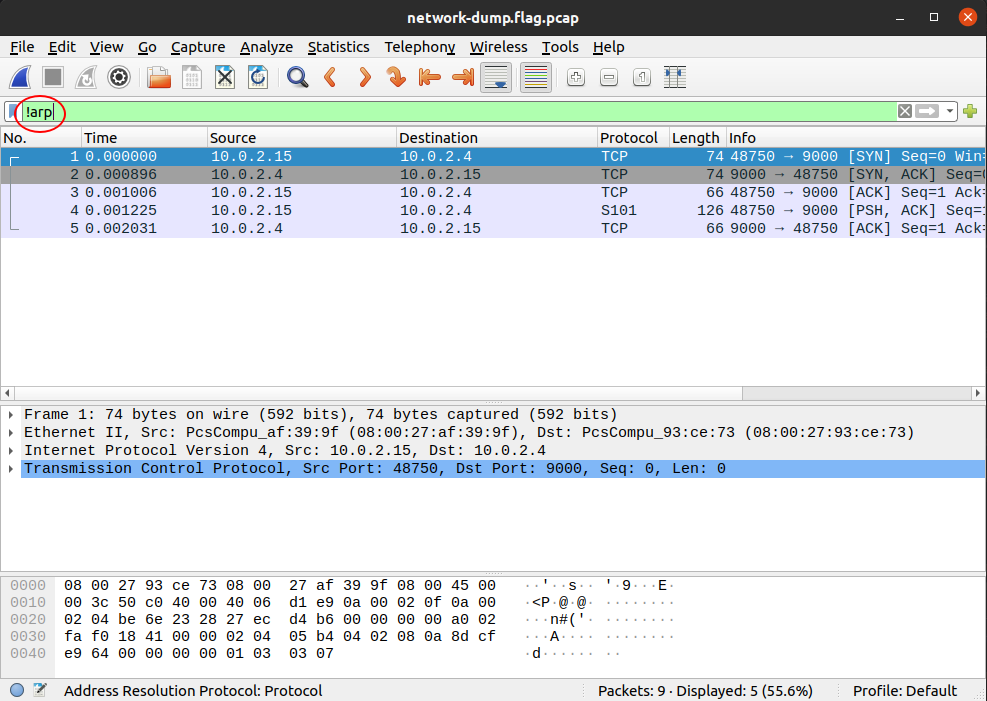The width and height of the screenshot is (987, 701).
Task: Click the resize columns icon
Action: [675, 77]
